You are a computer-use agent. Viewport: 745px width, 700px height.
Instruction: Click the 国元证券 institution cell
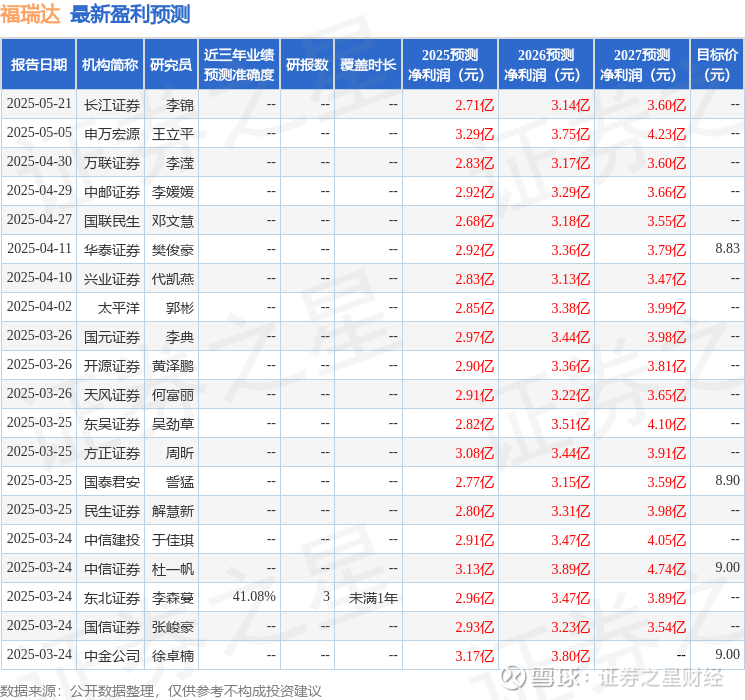coord(112,337)
